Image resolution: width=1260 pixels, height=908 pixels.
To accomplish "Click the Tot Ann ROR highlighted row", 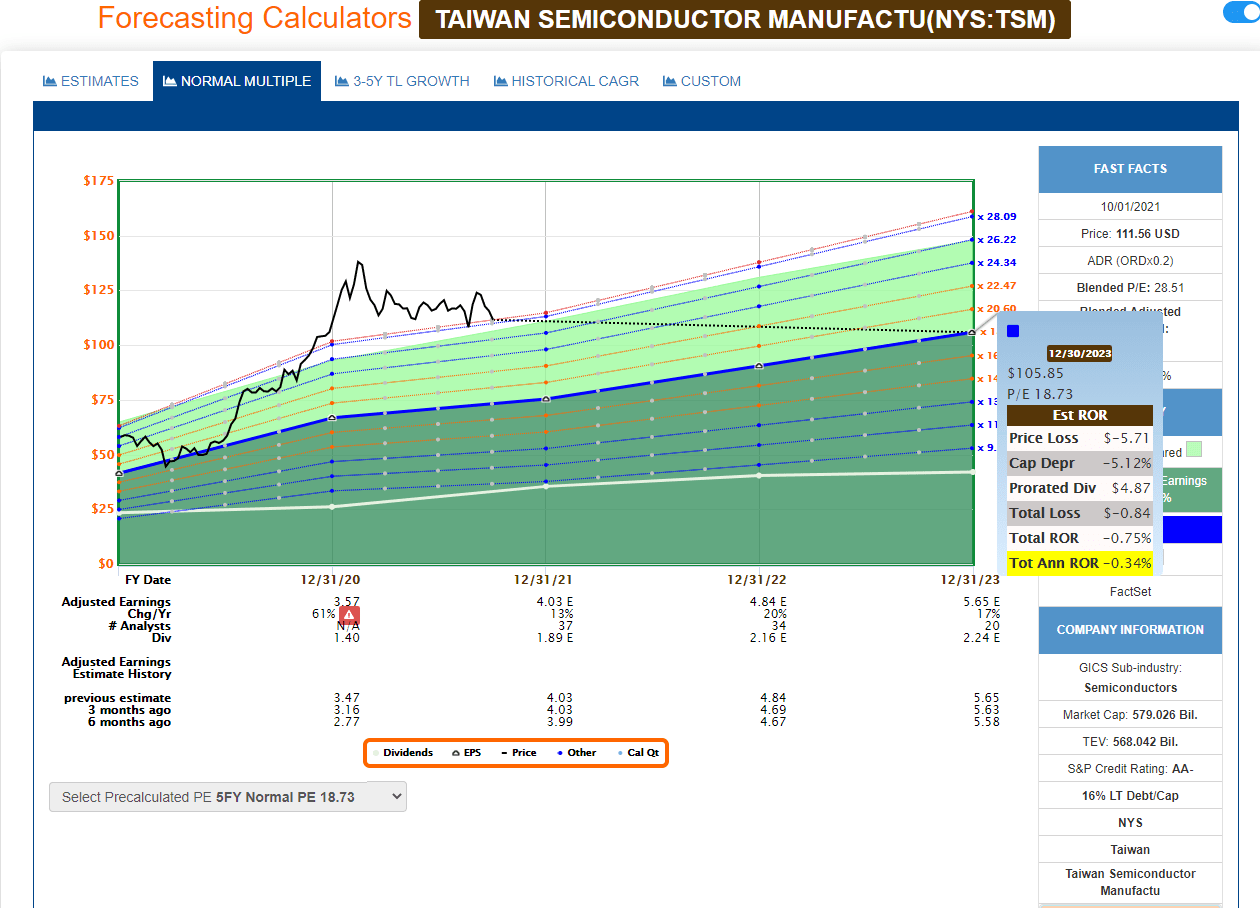I will 1080,563.
